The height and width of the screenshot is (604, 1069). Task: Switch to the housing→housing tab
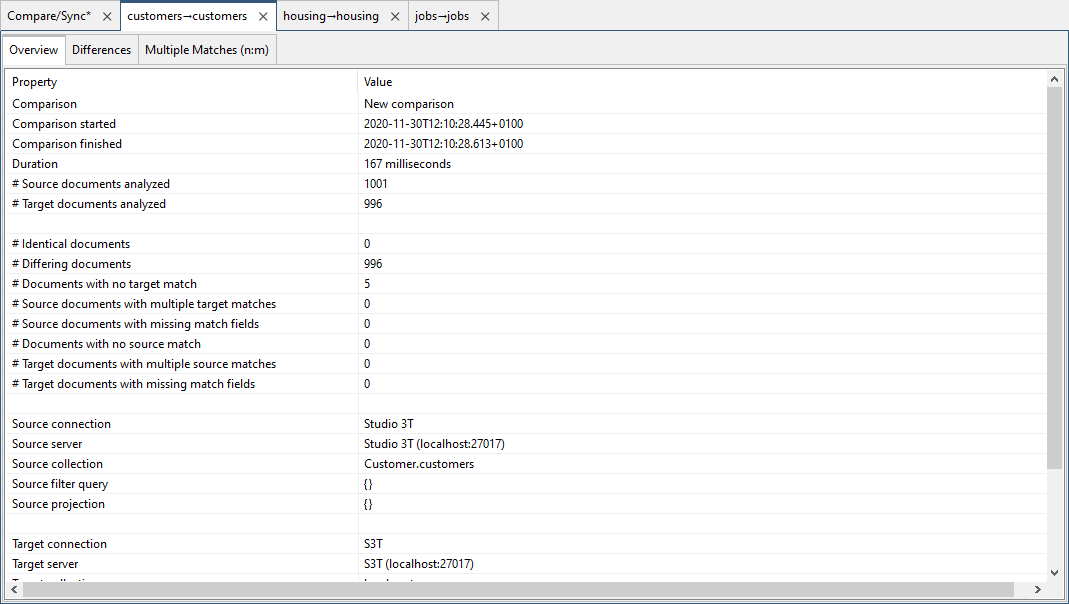click(330, 15)
